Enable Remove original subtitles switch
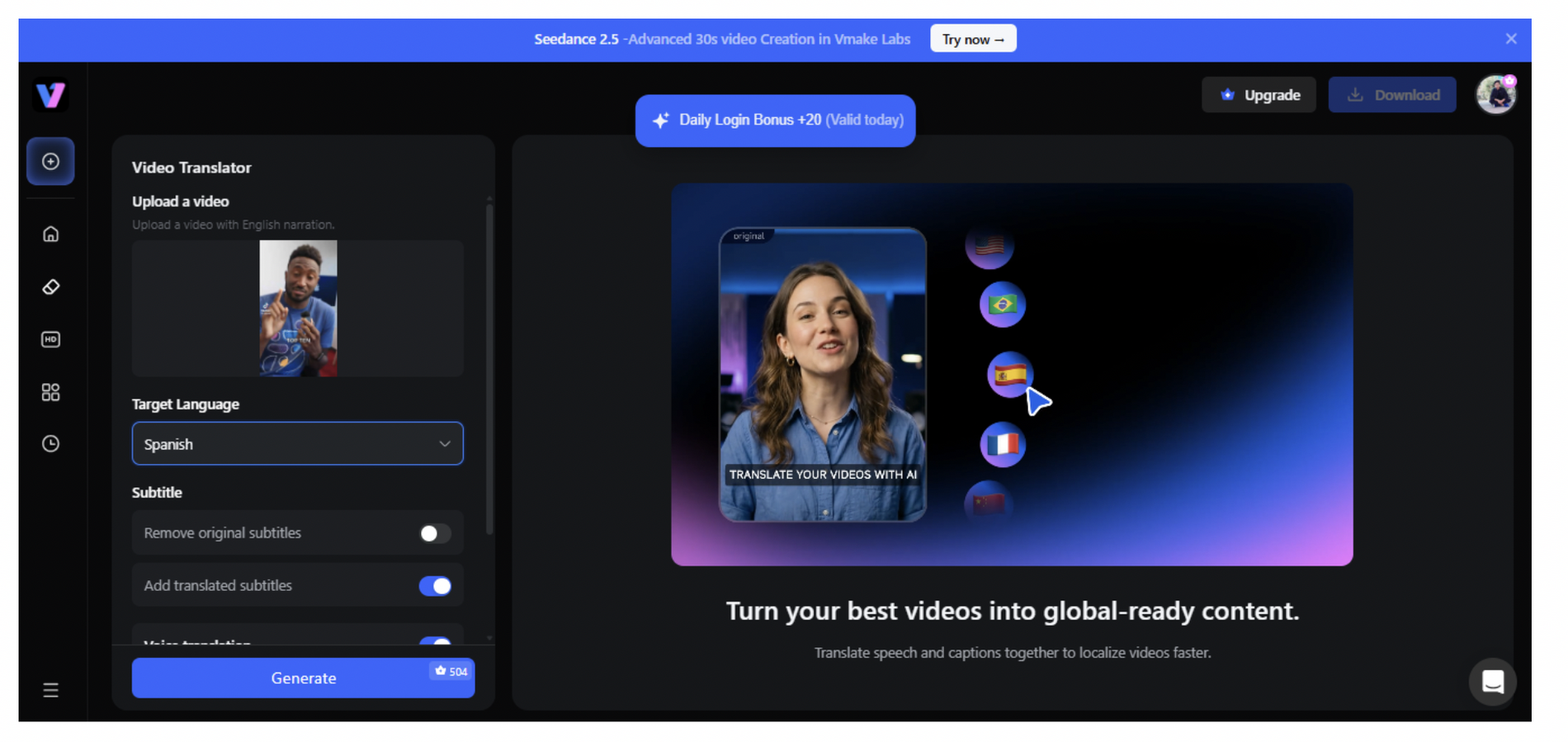Image resolution: width=1568 pixels, height=742 pixels. 435,533
